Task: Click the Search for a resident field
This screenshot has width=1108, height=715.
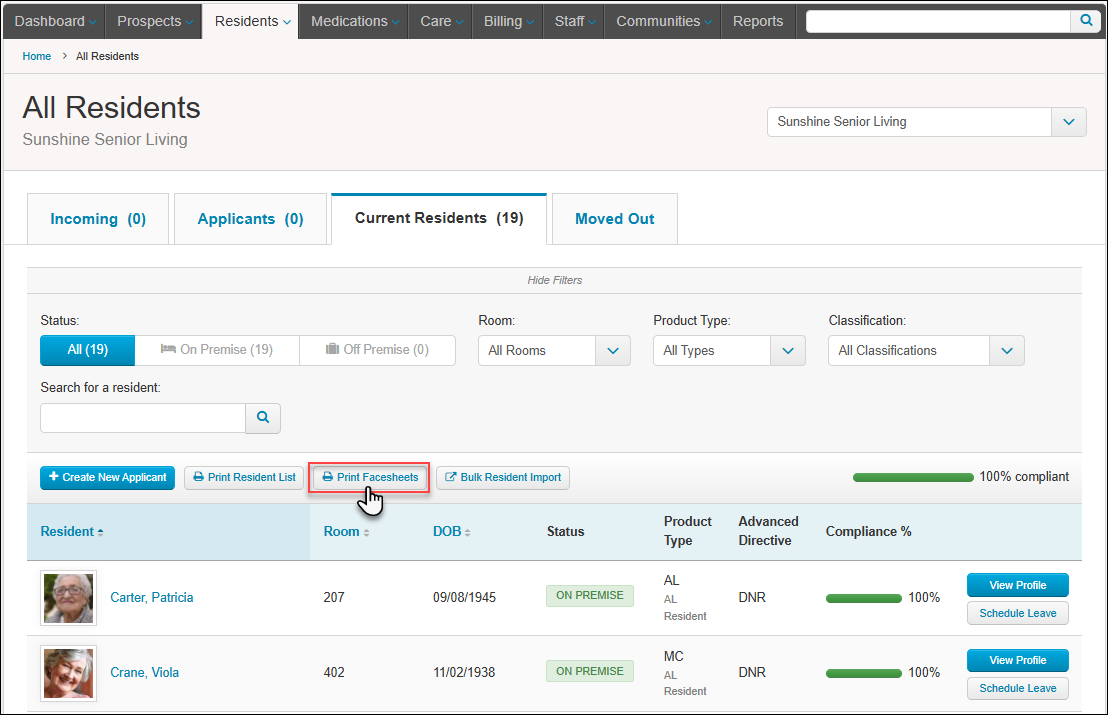Action: tap(143, 418)
